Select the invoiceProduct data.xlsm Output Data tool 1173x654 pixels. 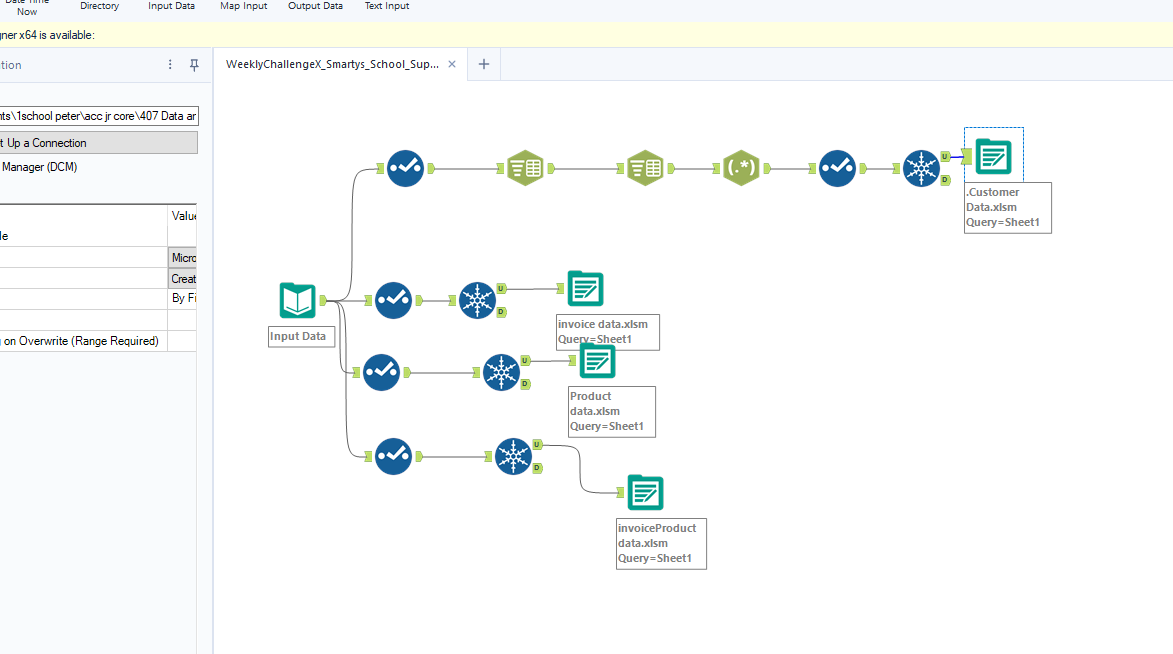tap(645, 493)
